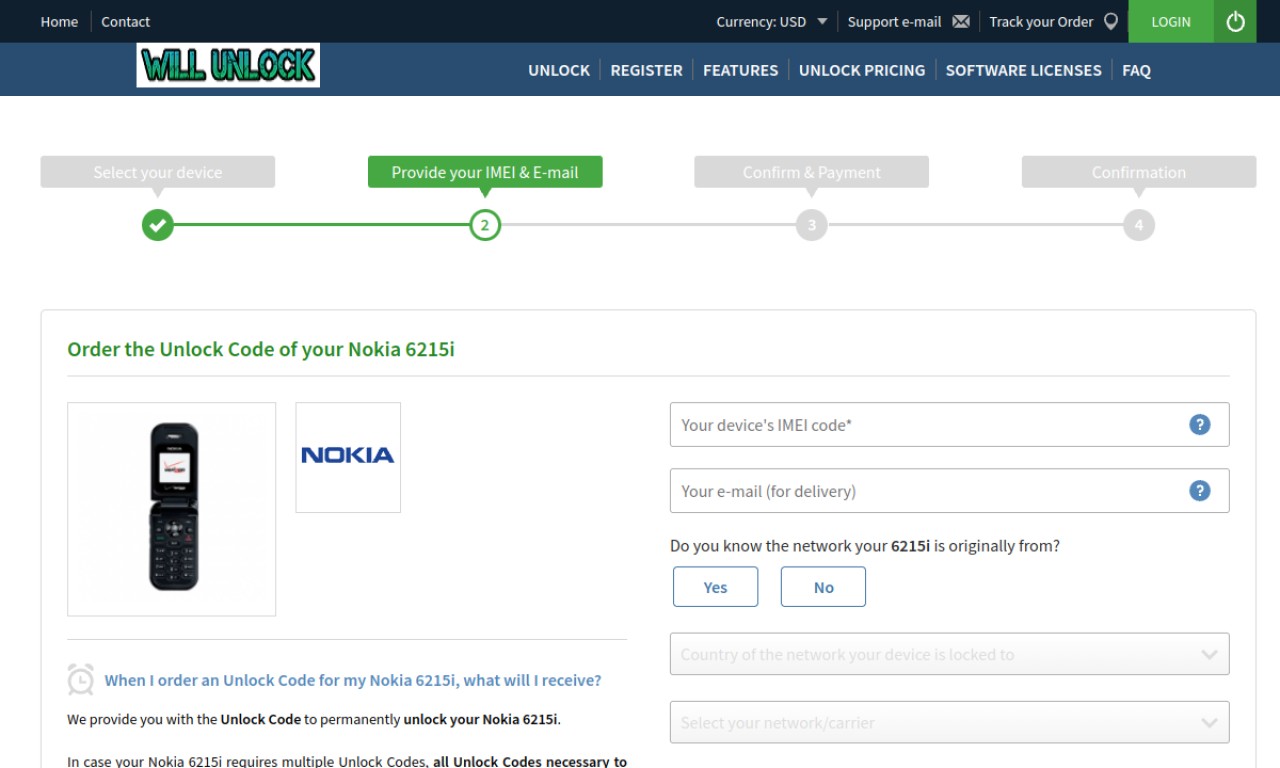Click the step 2 circle indicator
Viewport: 1280px width, 768px height.
[485, 225]
